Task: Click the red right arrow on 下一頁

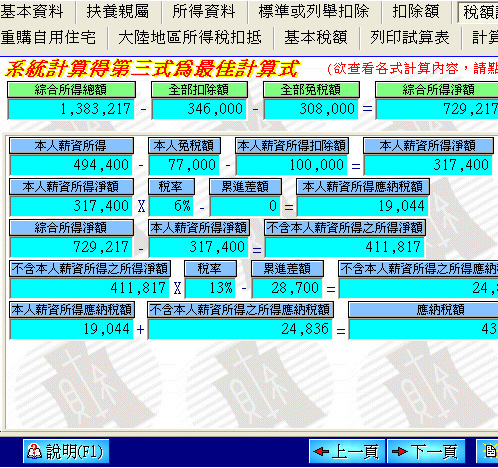Action: tap(400, 452)
